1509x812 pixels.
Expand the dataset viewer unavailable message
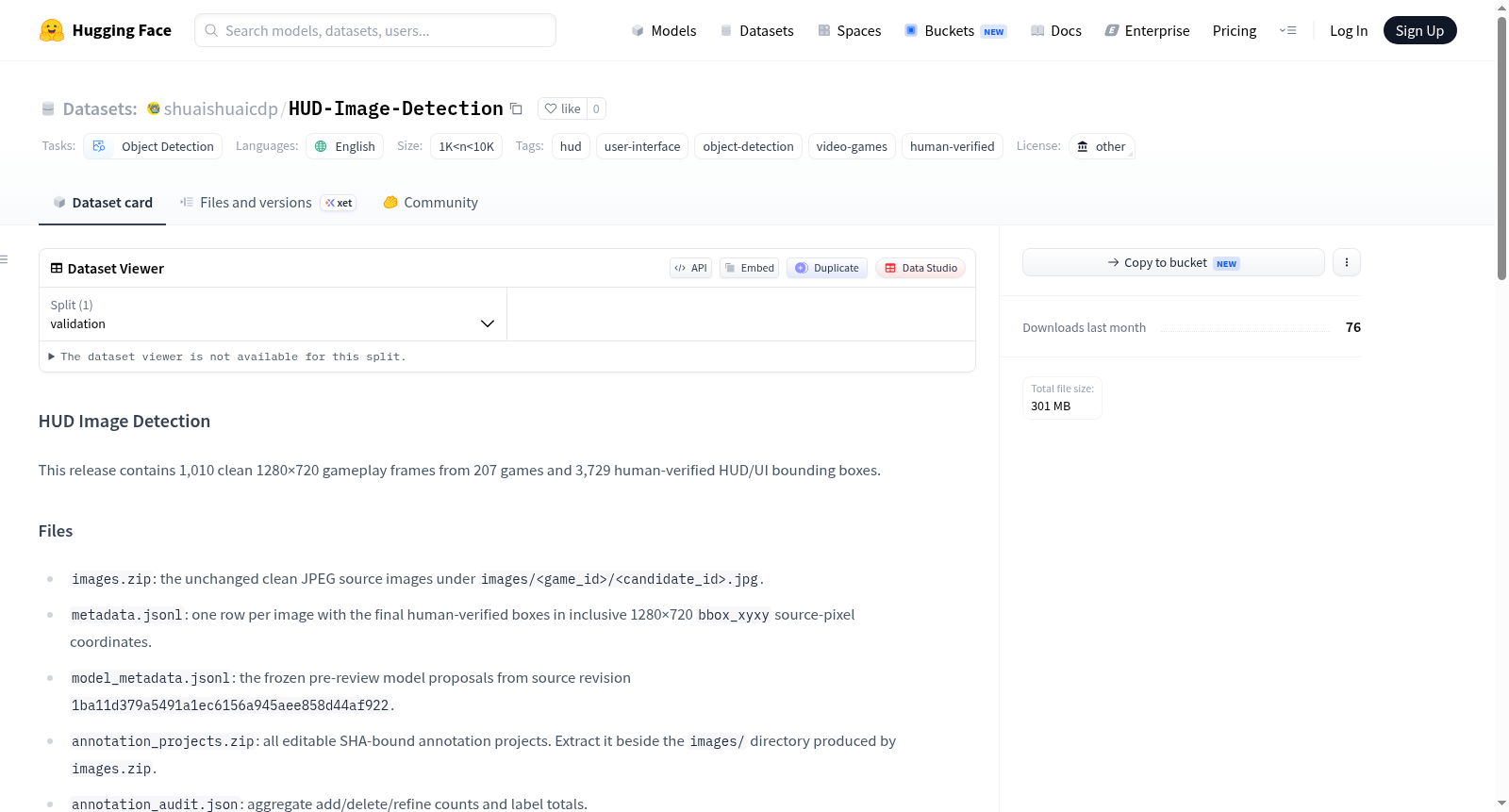227,356
